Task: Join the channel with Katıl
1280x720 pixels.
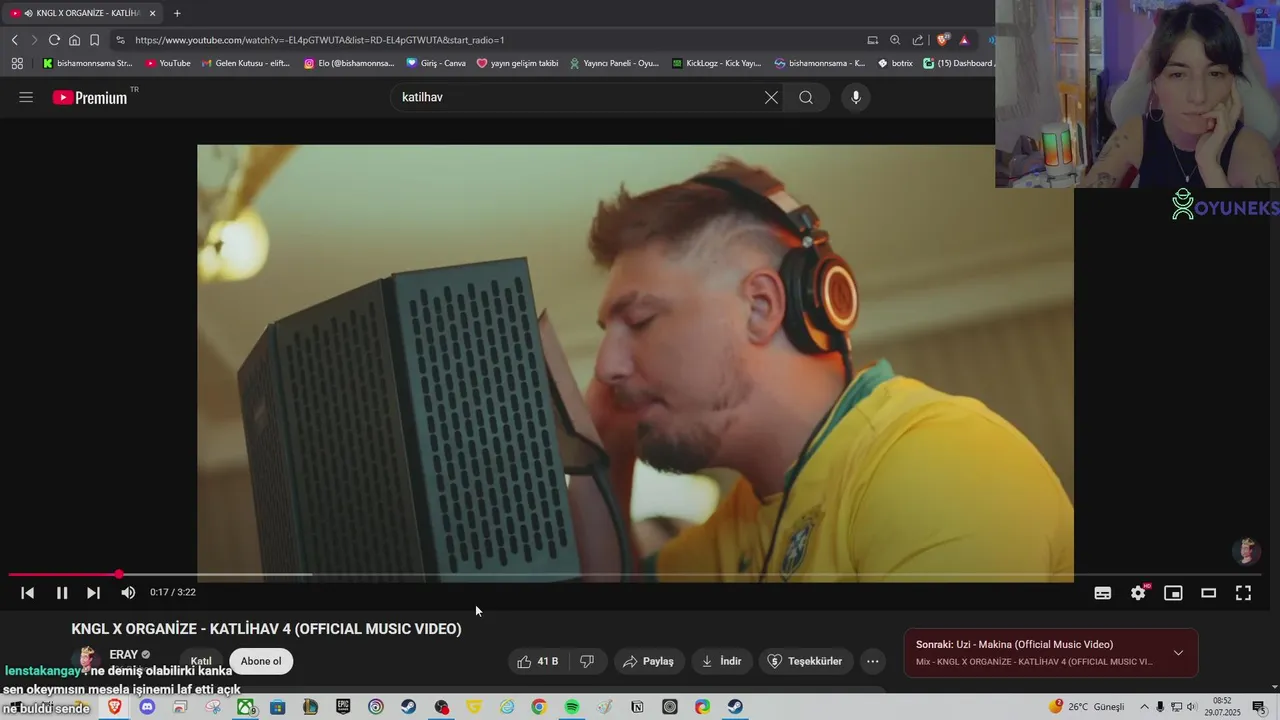Action: coord(201,661)
